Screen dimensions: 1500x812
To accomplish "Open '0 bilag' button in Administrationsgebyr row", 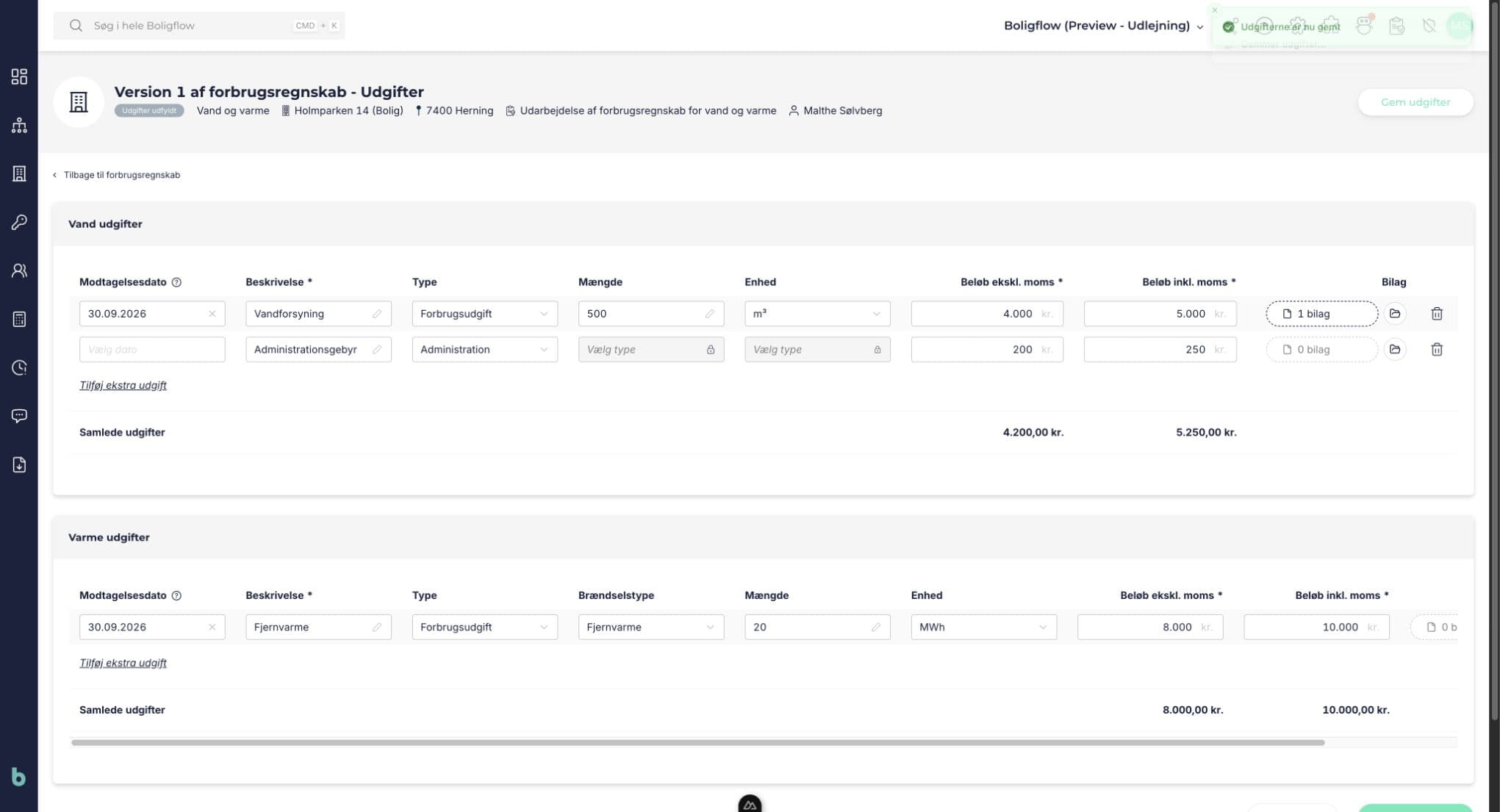I will coord(1321,349).
